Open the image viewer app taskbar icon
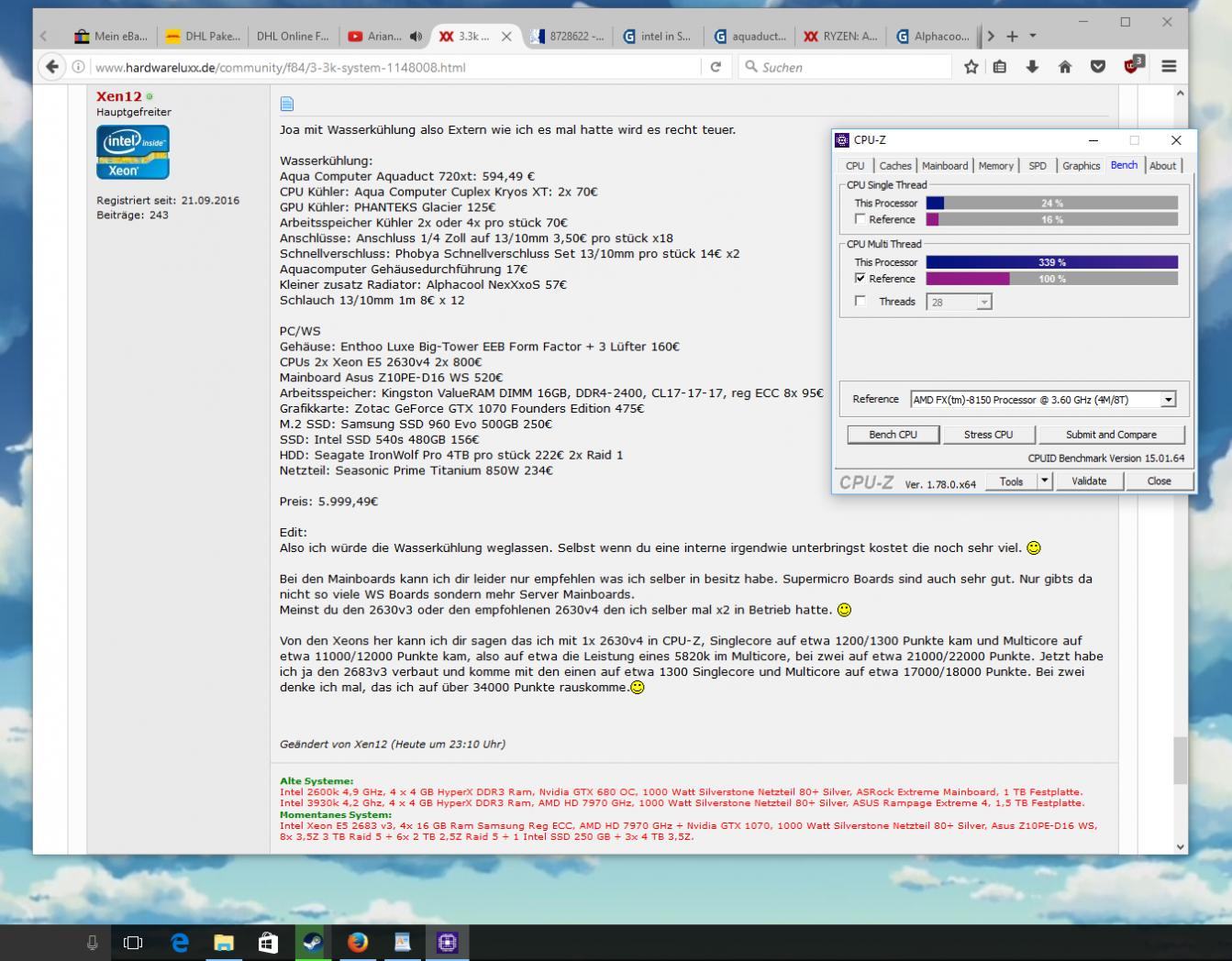 coord(402,942)
